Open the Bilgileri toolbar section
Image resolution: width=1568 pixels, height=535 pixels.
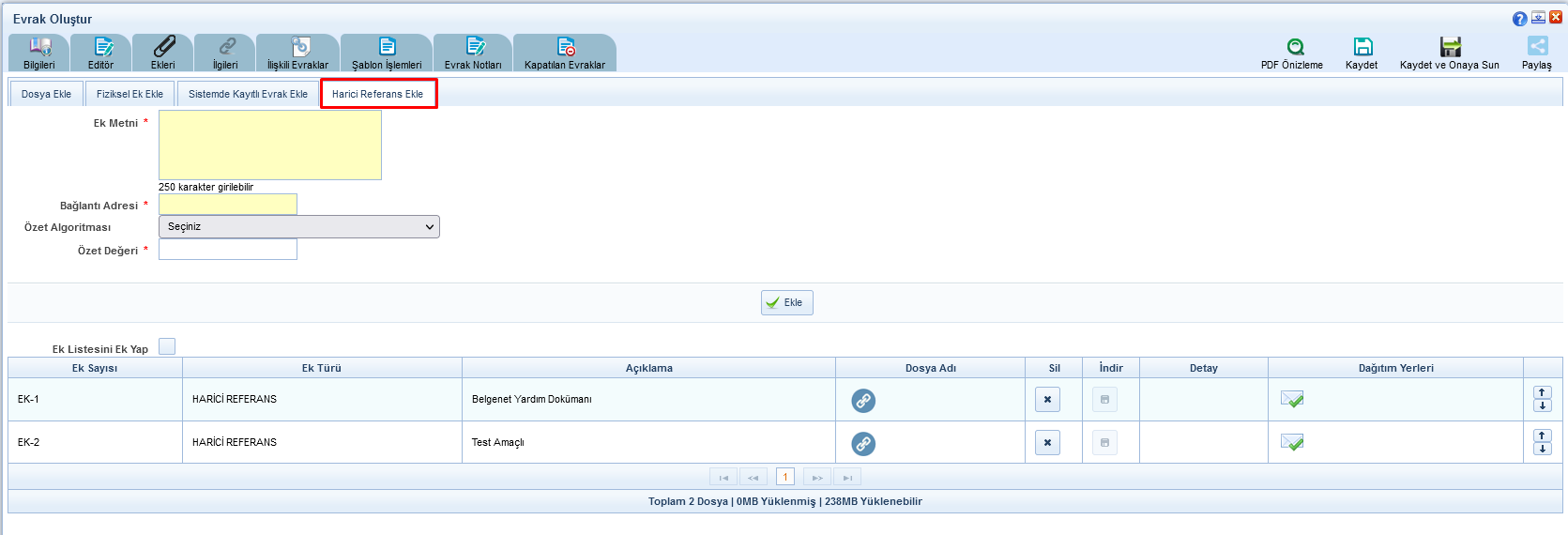(39, 53)
